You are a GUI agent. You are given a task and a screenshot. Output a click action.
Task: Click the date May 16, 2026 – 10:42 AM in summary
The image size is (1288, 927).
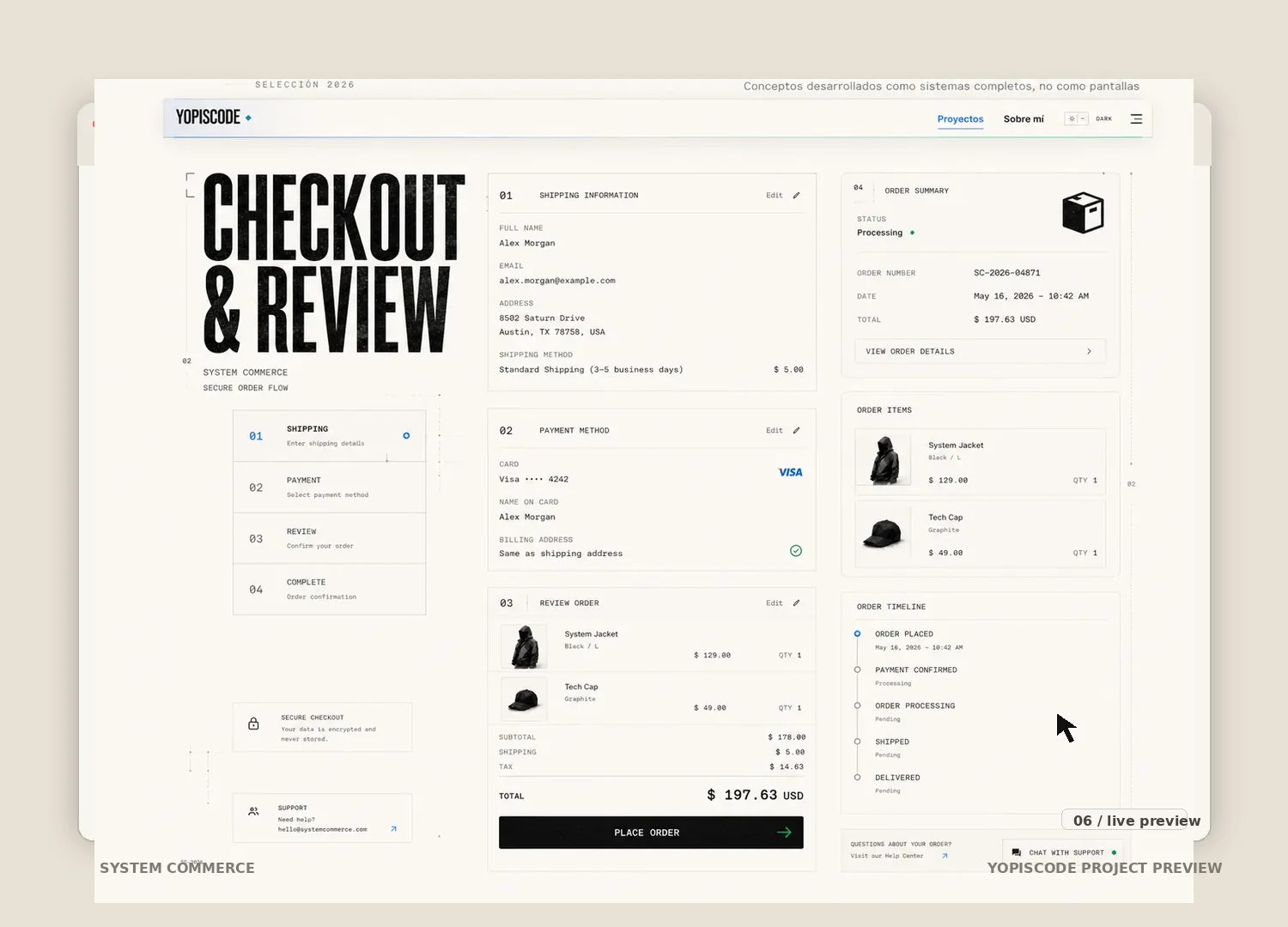(1030, 296)
